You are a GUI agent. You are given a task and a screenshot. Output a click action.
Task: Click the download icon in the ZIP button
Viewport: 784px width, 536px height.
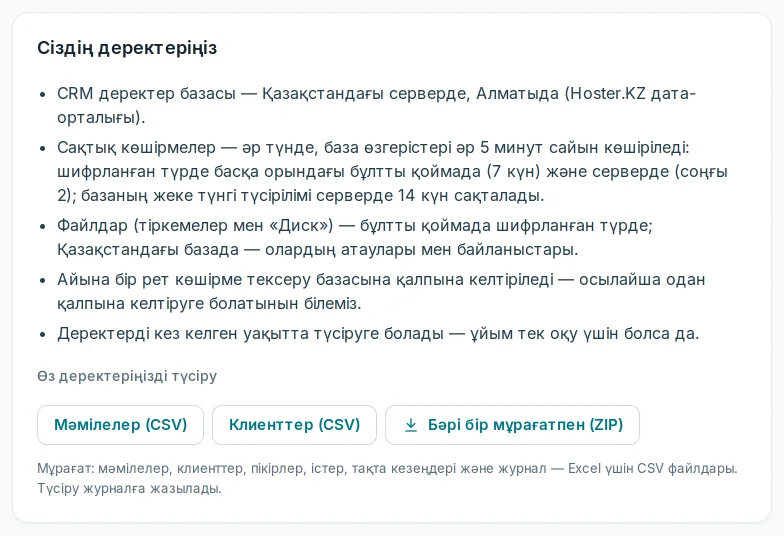410,425
